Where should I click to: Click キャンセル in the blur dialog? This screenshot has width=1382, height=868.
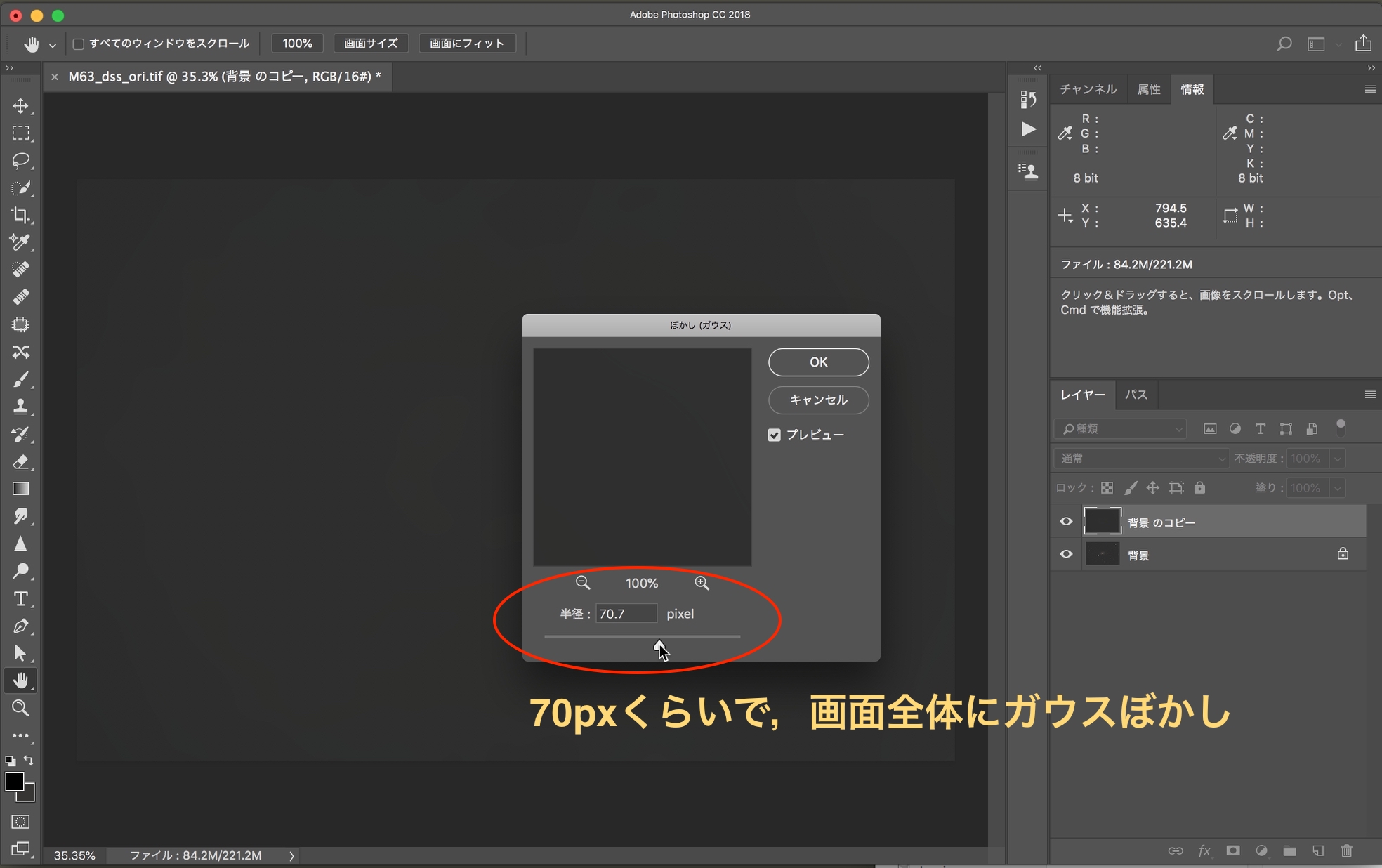click(817, 400)
